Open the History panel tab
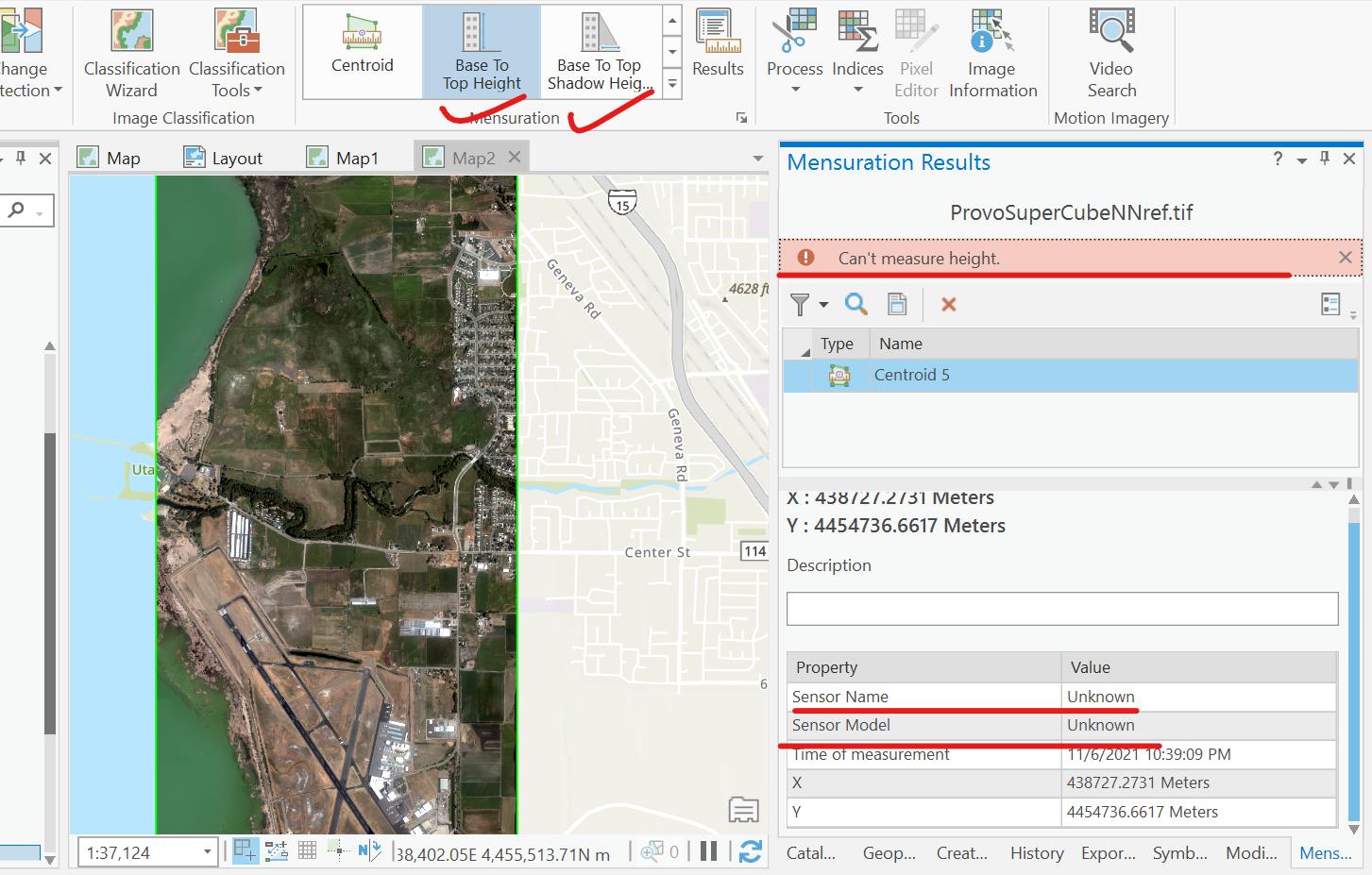 pyautogui.click(x=1035, y=852)
